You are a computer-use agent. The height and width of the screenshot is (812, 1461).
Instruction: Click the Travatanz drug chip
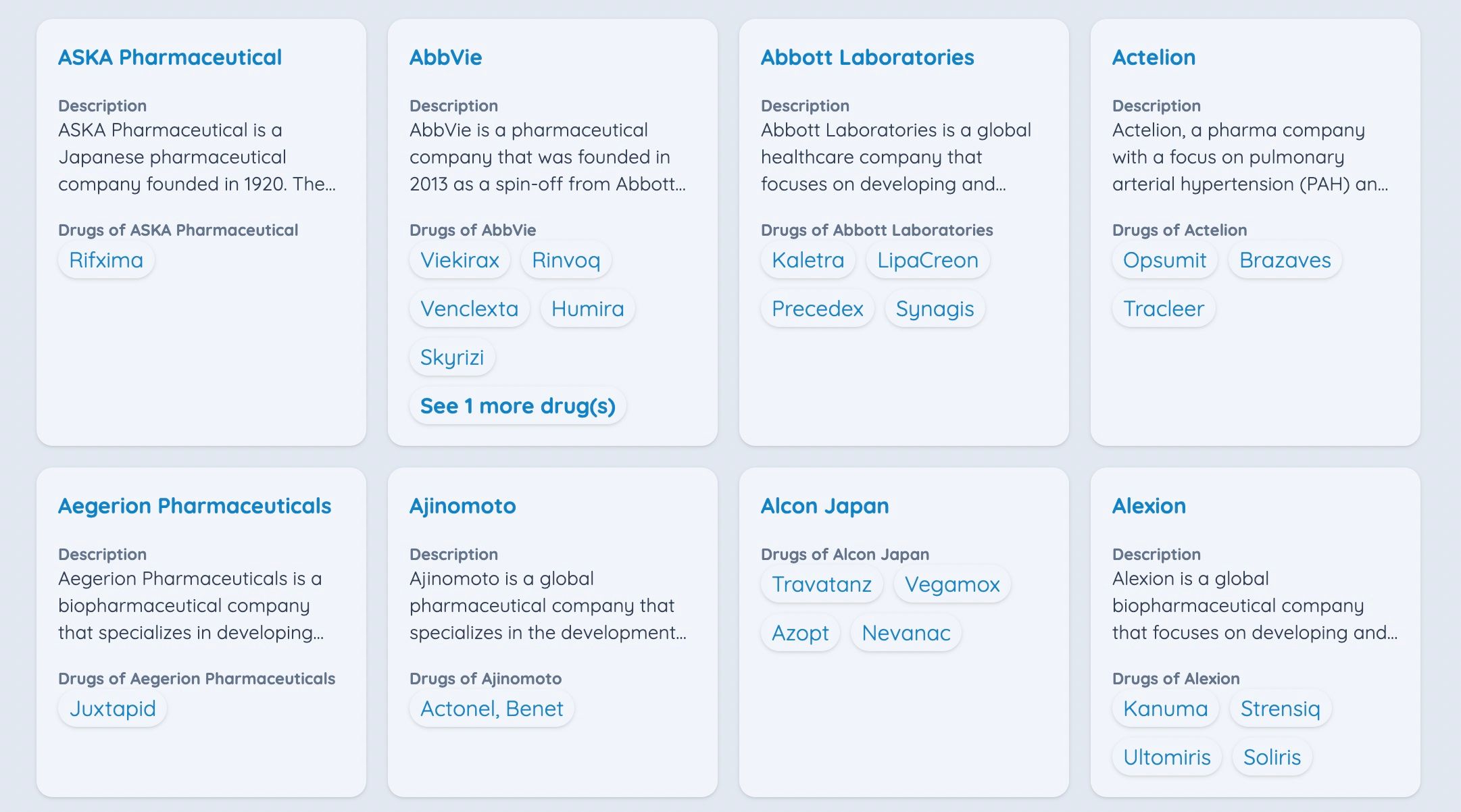pyautogui.click(x=821, y=584)
